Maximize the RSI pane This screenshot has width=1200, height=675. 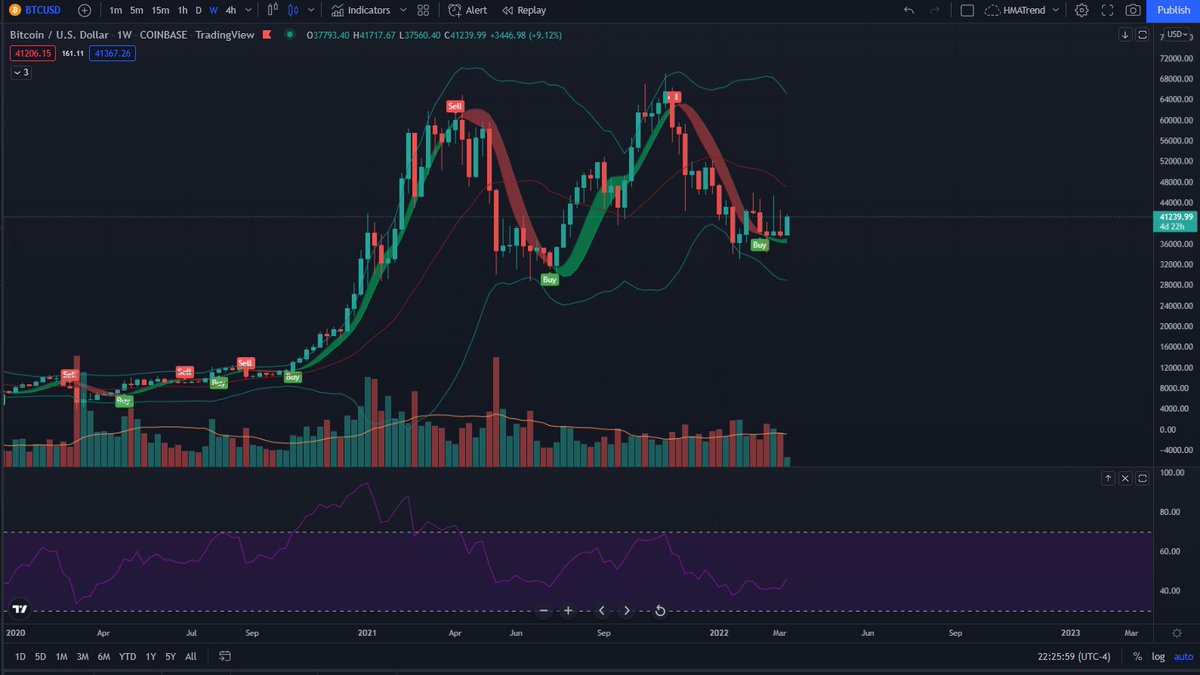tap(1142, 478)
